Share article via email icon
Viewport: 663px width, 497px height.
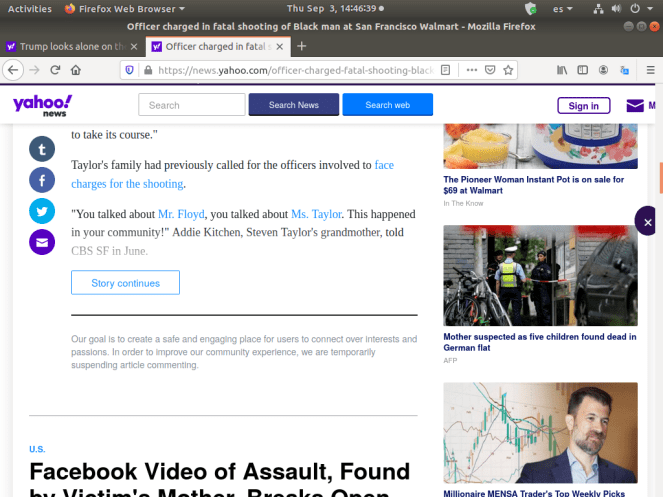click(x=41, y=242)
